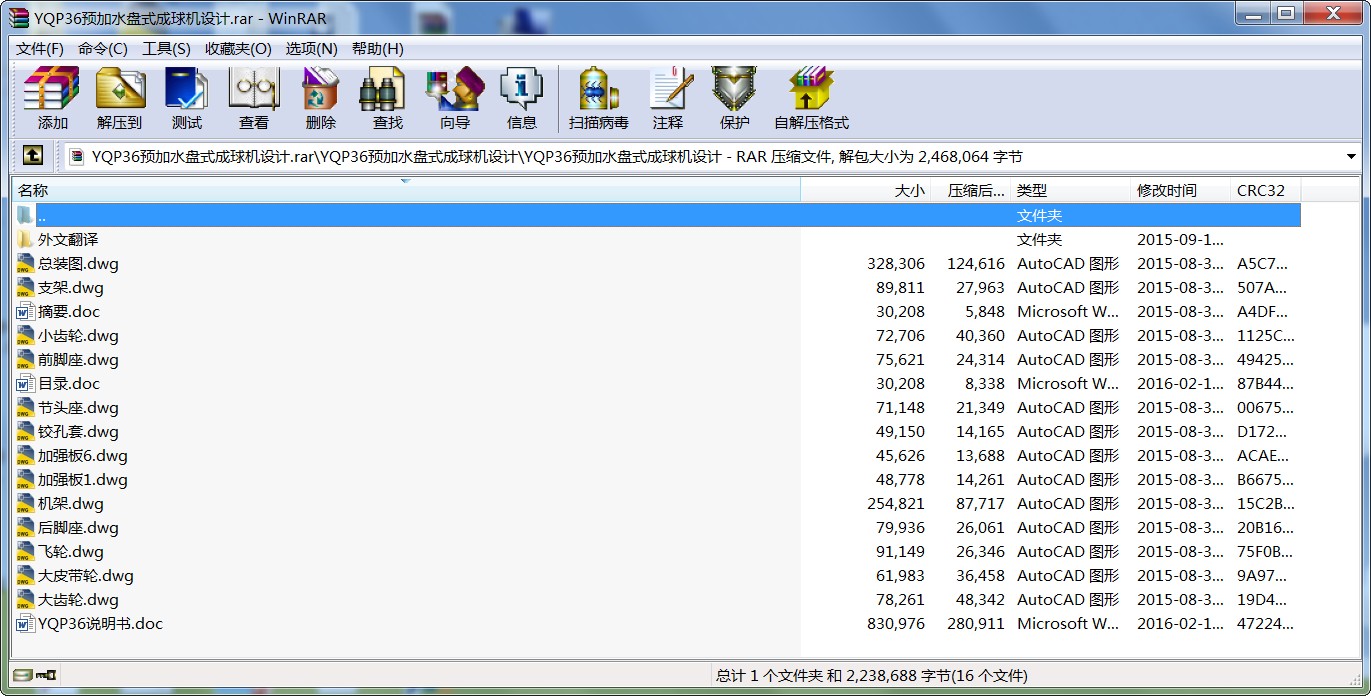Sort by CRC32 column header
This screenshot has height=696, width=1371.
coord(1266,190)
